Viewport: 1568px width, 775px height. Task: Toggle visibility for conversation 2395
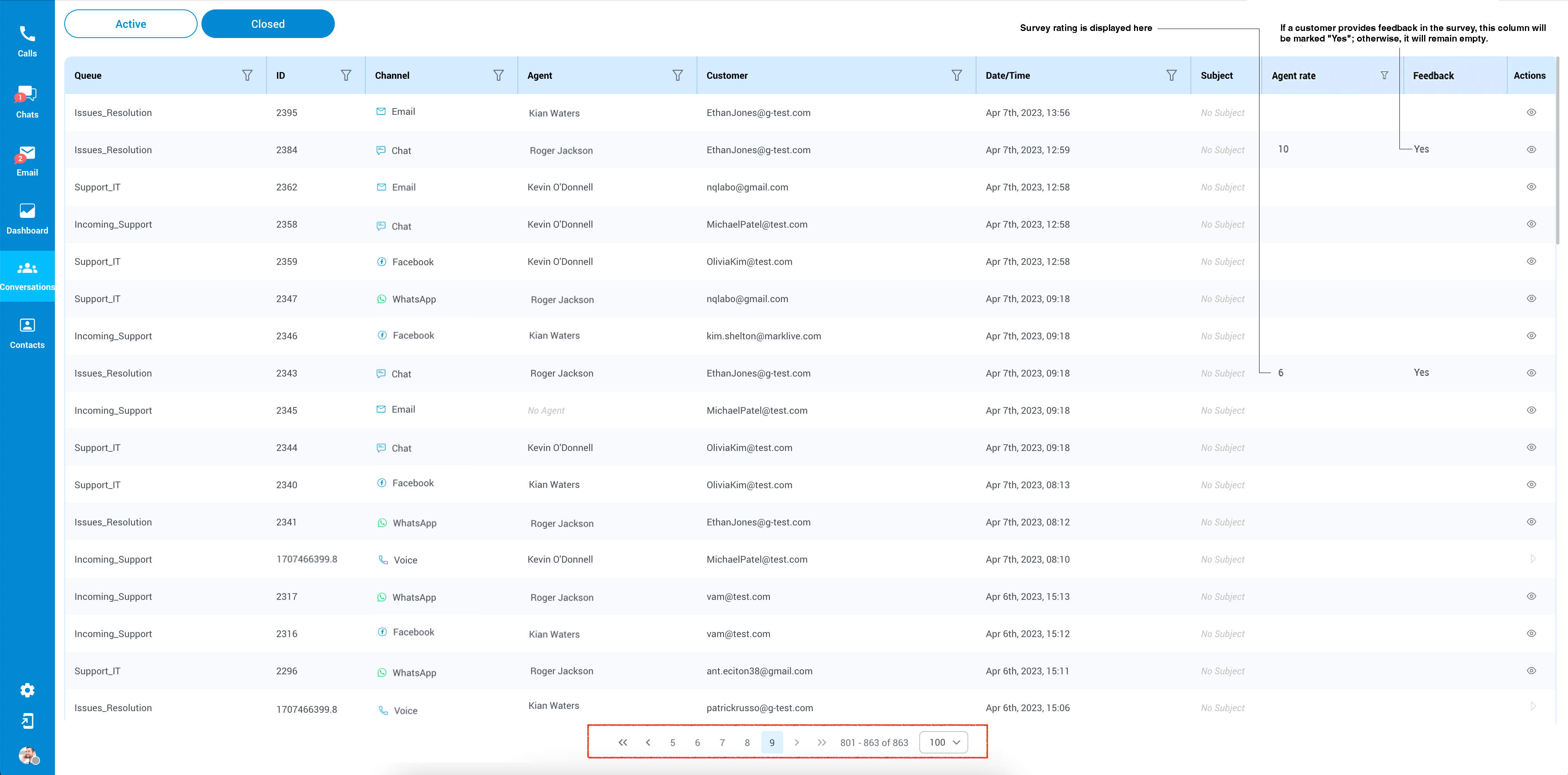[x=1532, y=112]
